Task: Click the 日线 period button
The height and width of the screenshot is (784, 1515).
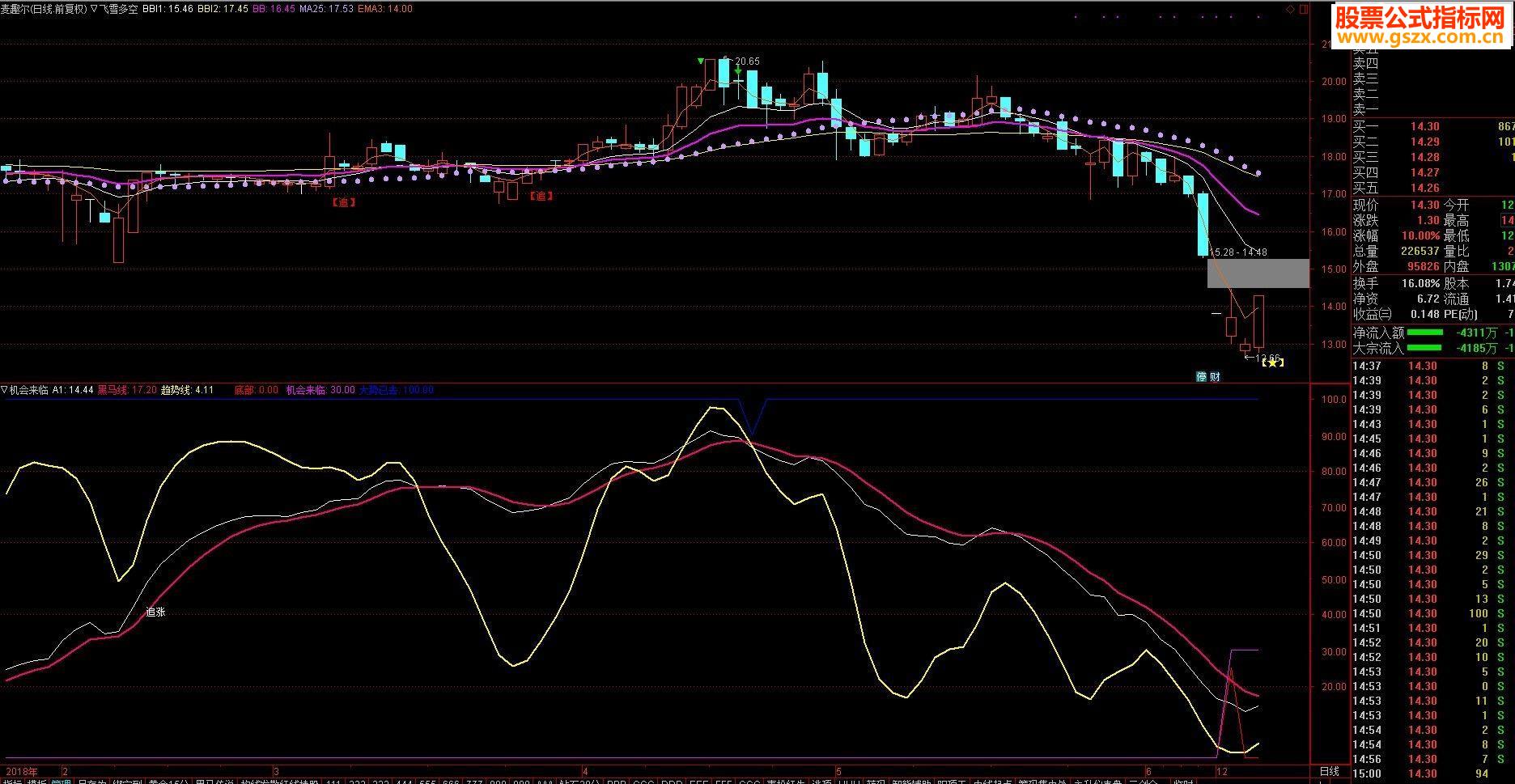Action: pyautogui.click(x=1329, y=772)
